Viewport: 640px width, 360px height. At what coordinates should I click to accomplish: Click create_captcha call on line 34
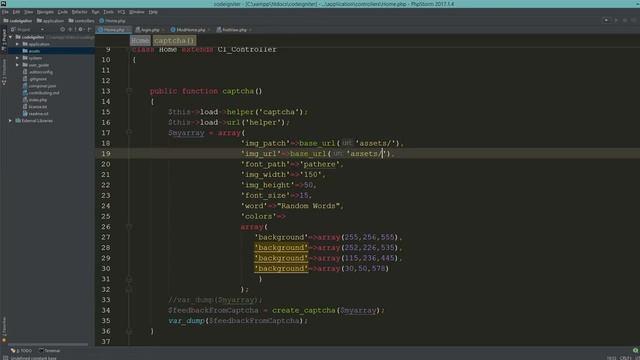coord(303,310)
